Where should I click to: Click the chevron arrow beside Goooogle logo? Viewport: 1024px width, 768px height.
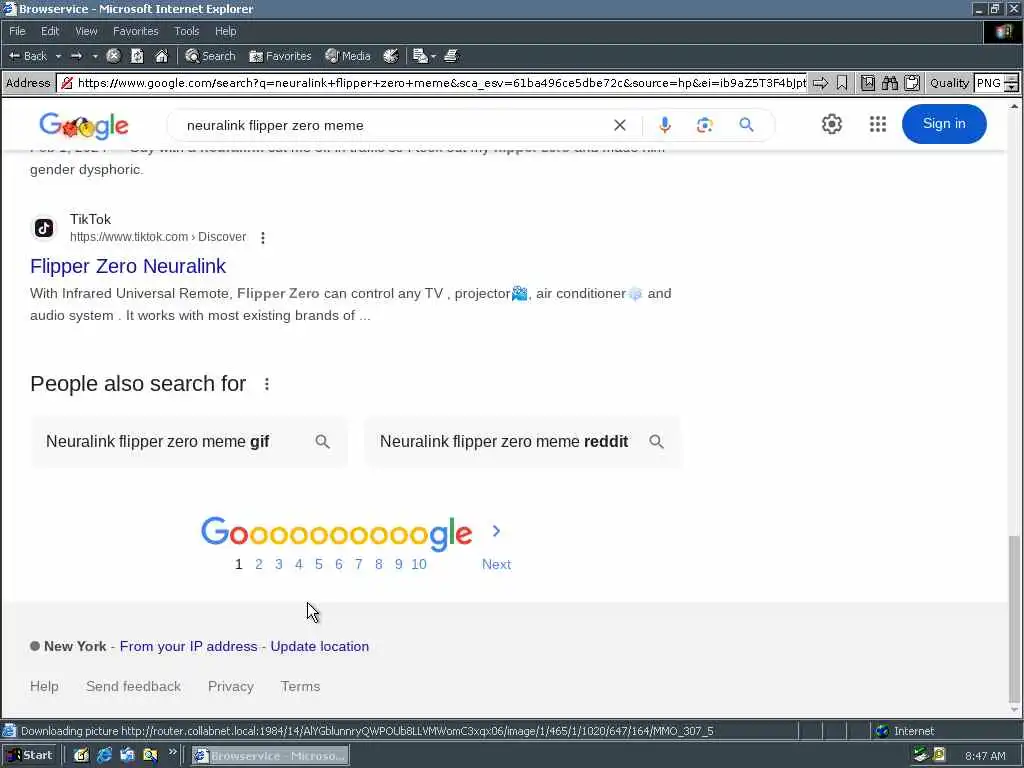click(496, 531)
